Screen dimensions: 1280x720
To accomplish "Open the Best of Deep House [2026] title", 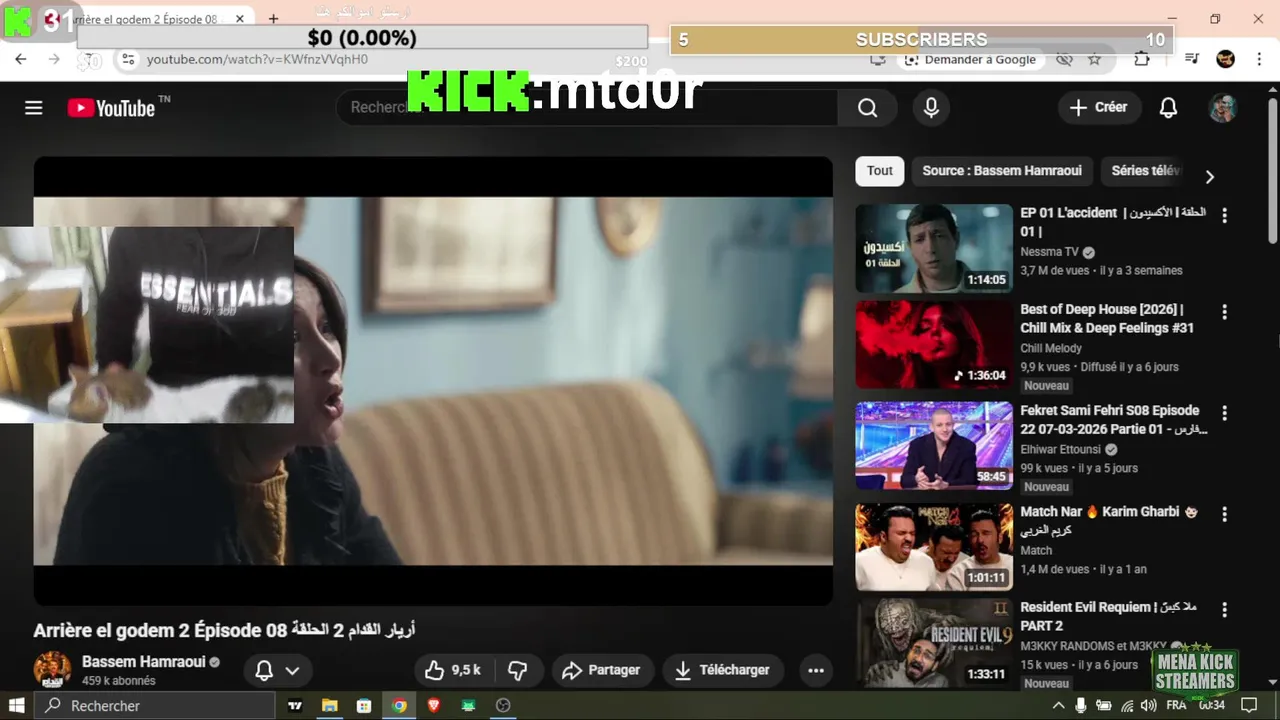I will coord(1107,319).
